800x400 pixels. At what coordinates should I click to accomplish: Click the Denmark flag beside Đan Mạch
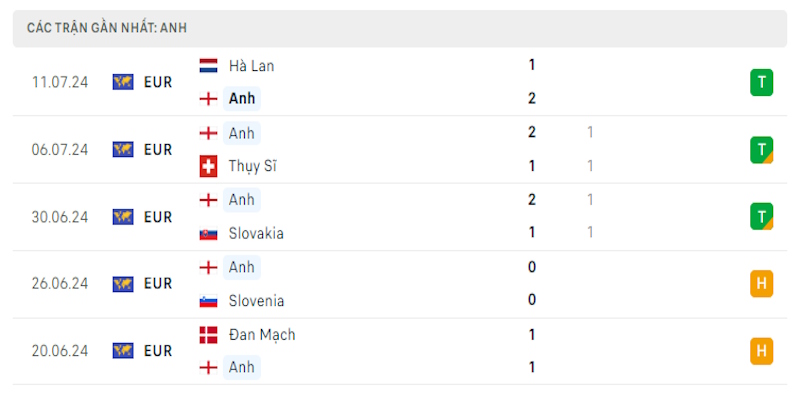208,335
